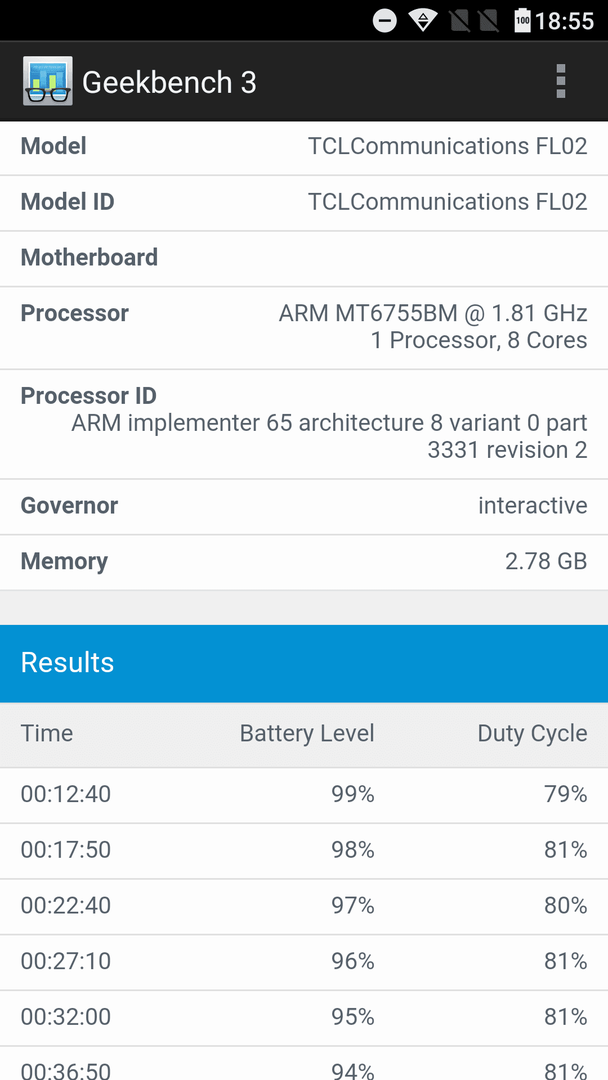The image size is (608, 1080).
Task: Tap the Duty Cycle column header
Action: coord(532,734)
